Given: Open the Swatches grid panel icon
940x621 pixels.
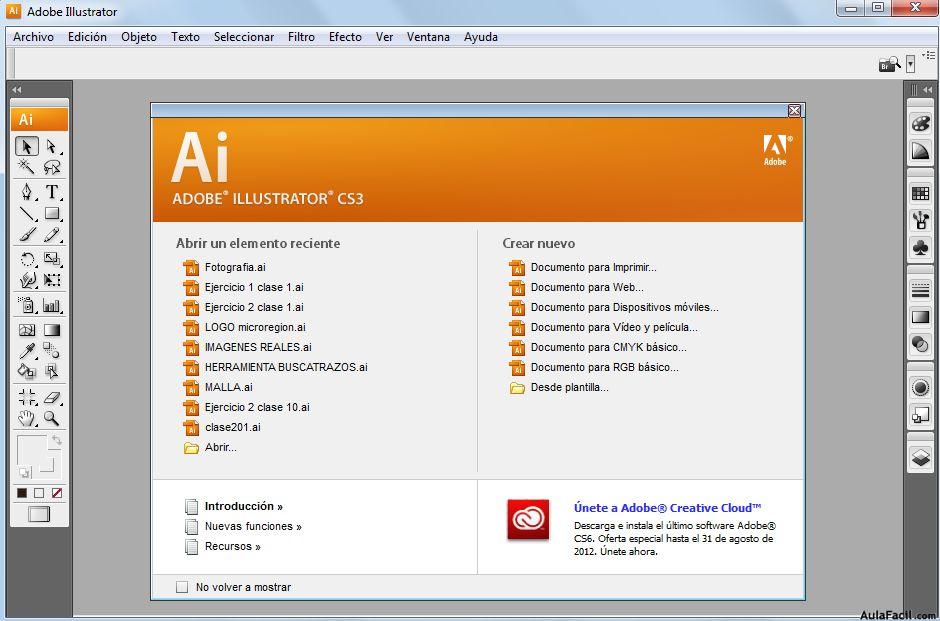Looking at the screenshot, I should (920, 193).
